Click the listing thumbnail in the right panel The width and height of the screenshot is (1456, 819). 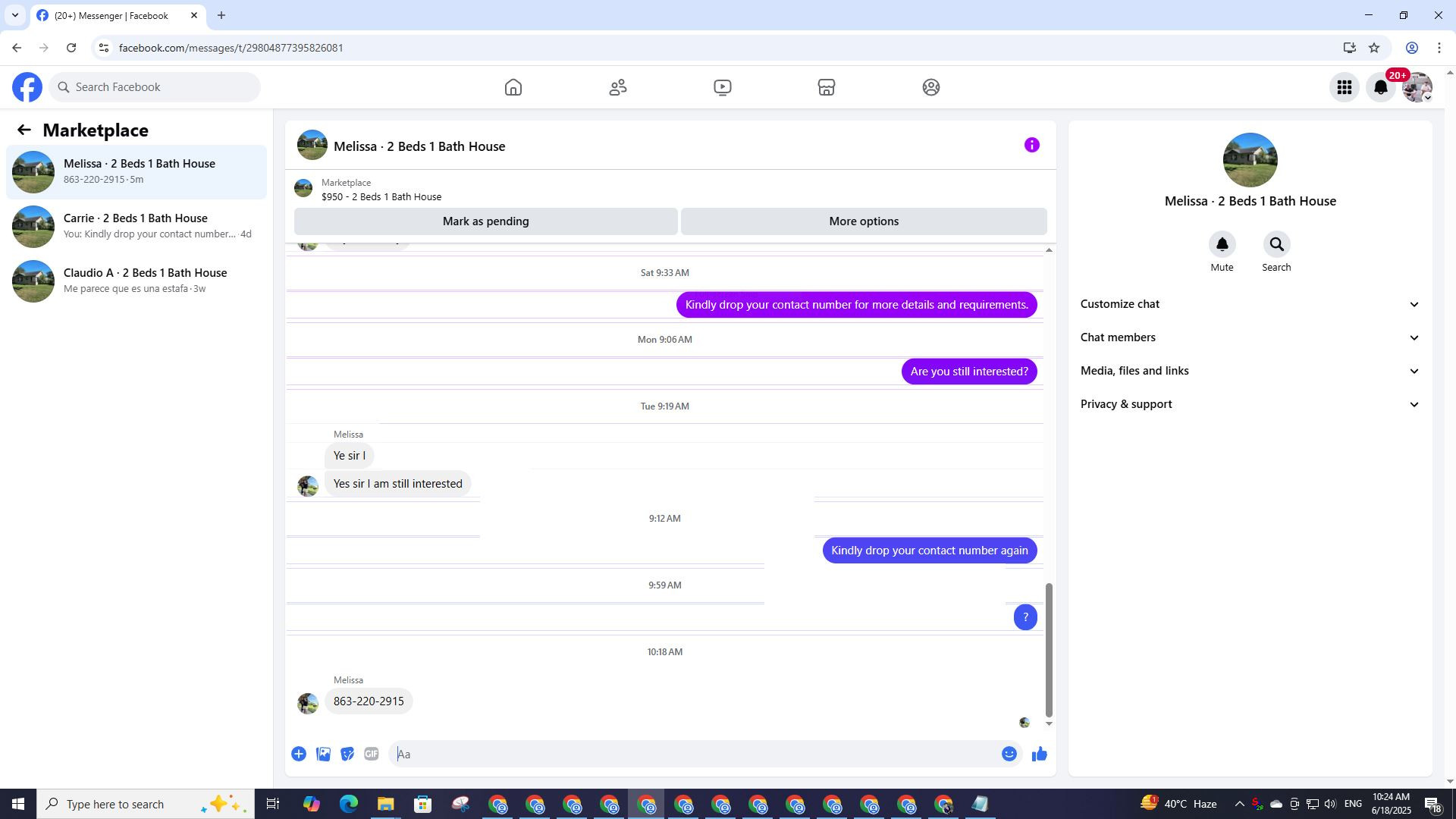point(1250,160)
